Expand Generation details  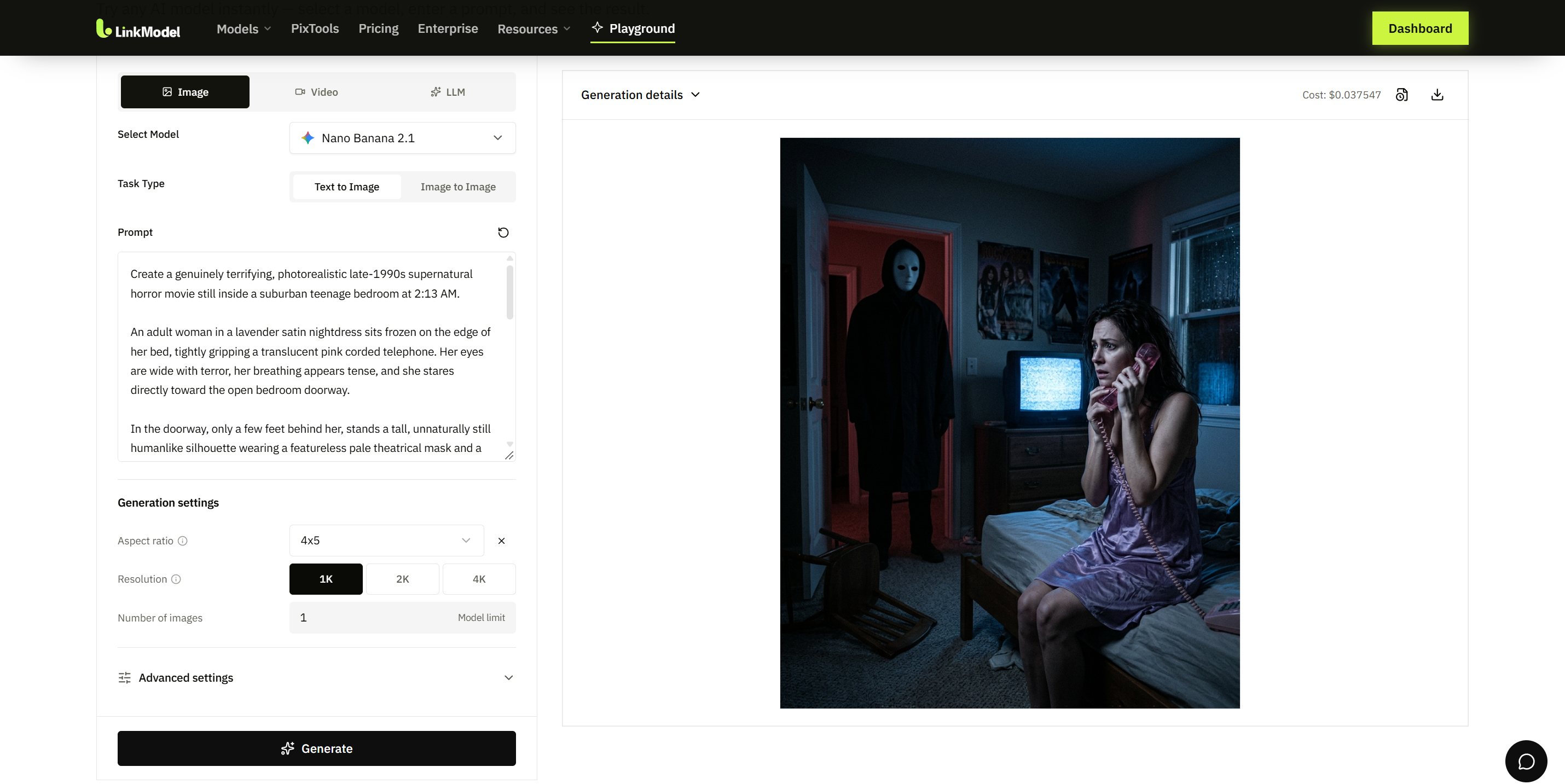[x=640, y=95]
